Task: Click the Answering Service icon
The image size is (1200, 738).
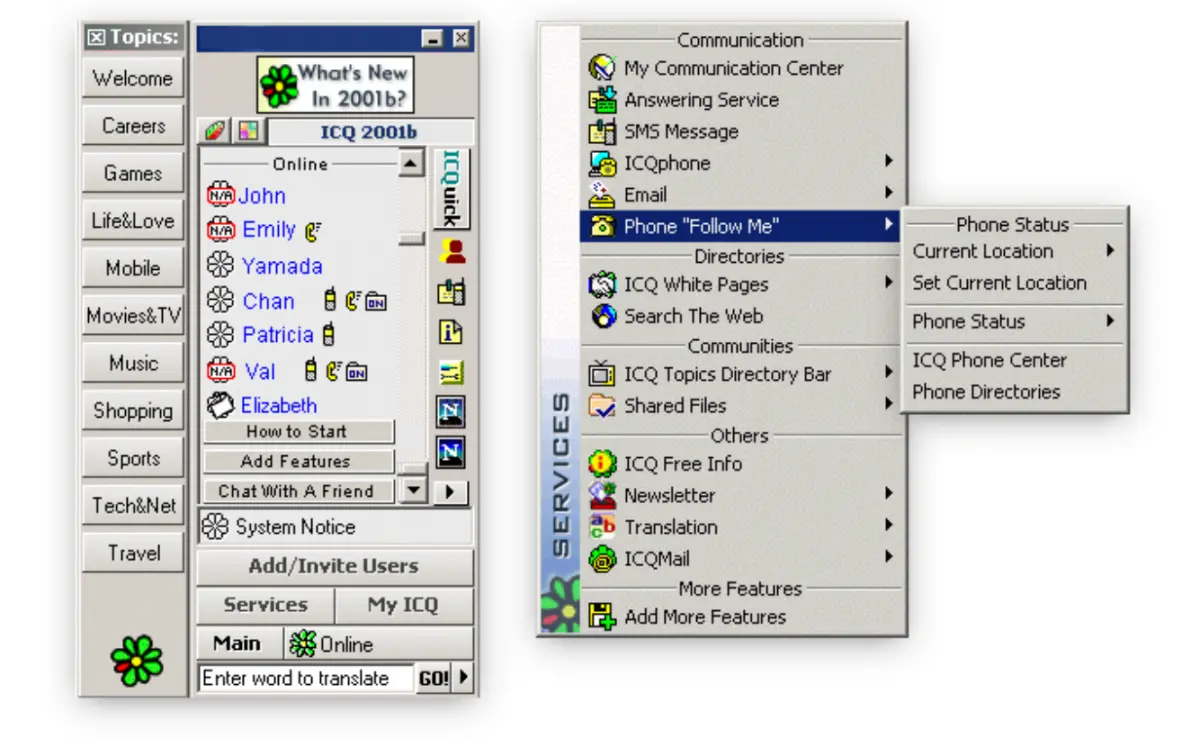Action: pos(603,100)
